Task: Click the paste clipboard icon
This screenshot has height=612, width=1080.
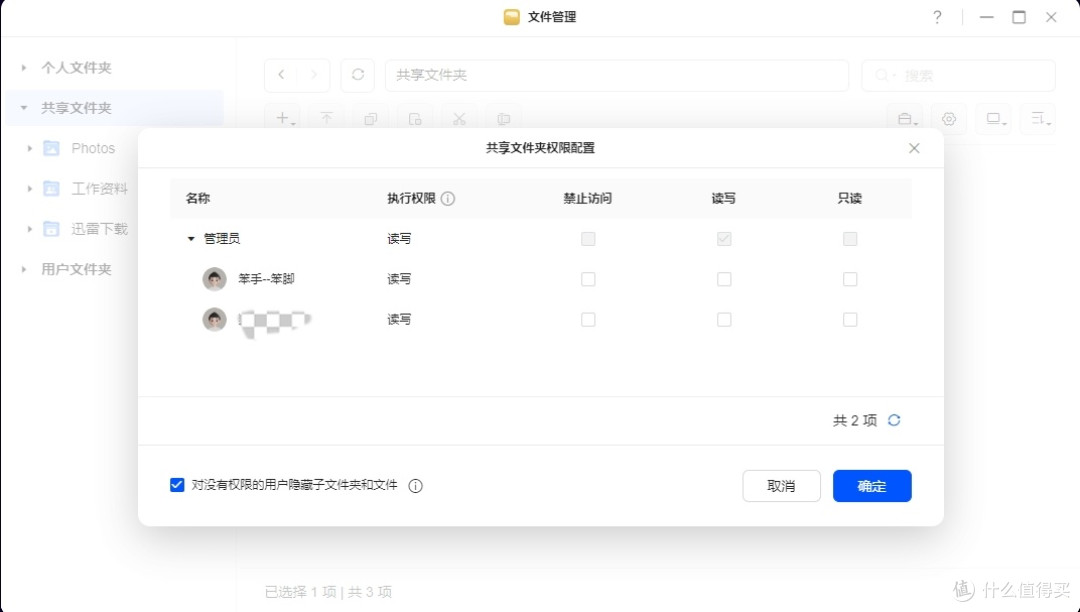Action: click(x=415, y=119)
